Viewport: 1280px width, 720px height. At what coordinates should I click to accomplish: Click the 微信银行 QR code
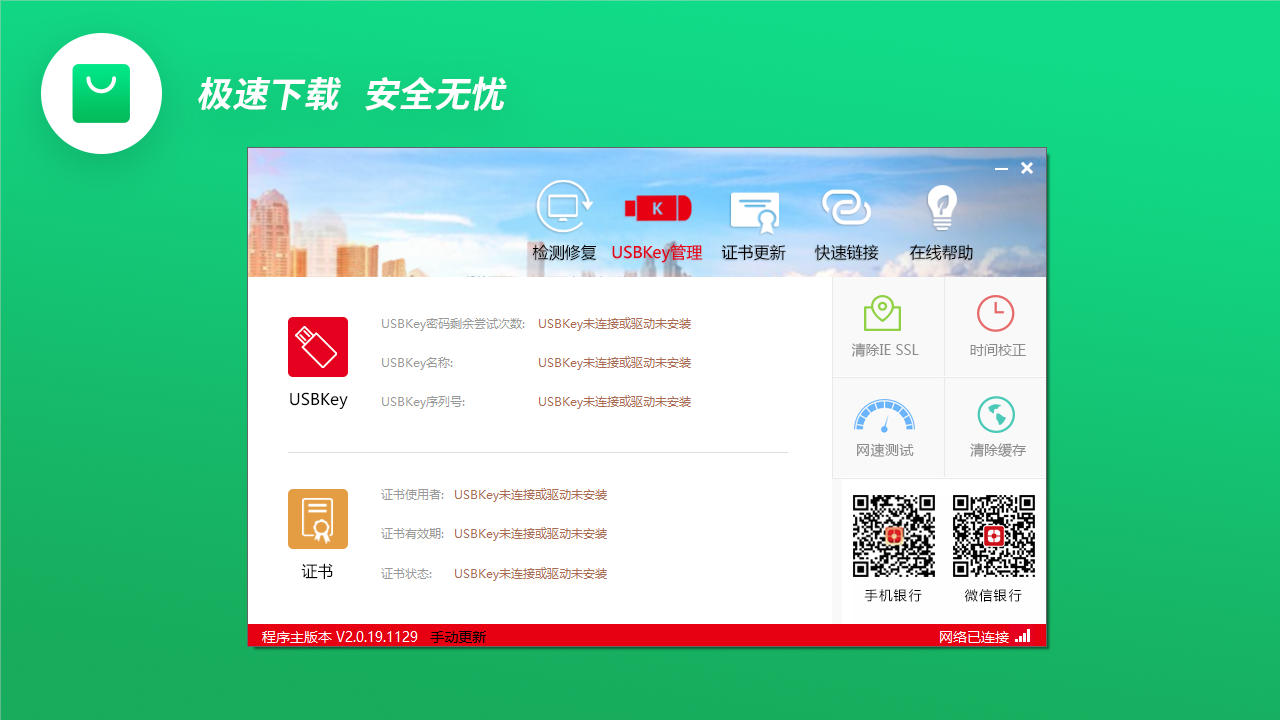[x=993, y=535]
